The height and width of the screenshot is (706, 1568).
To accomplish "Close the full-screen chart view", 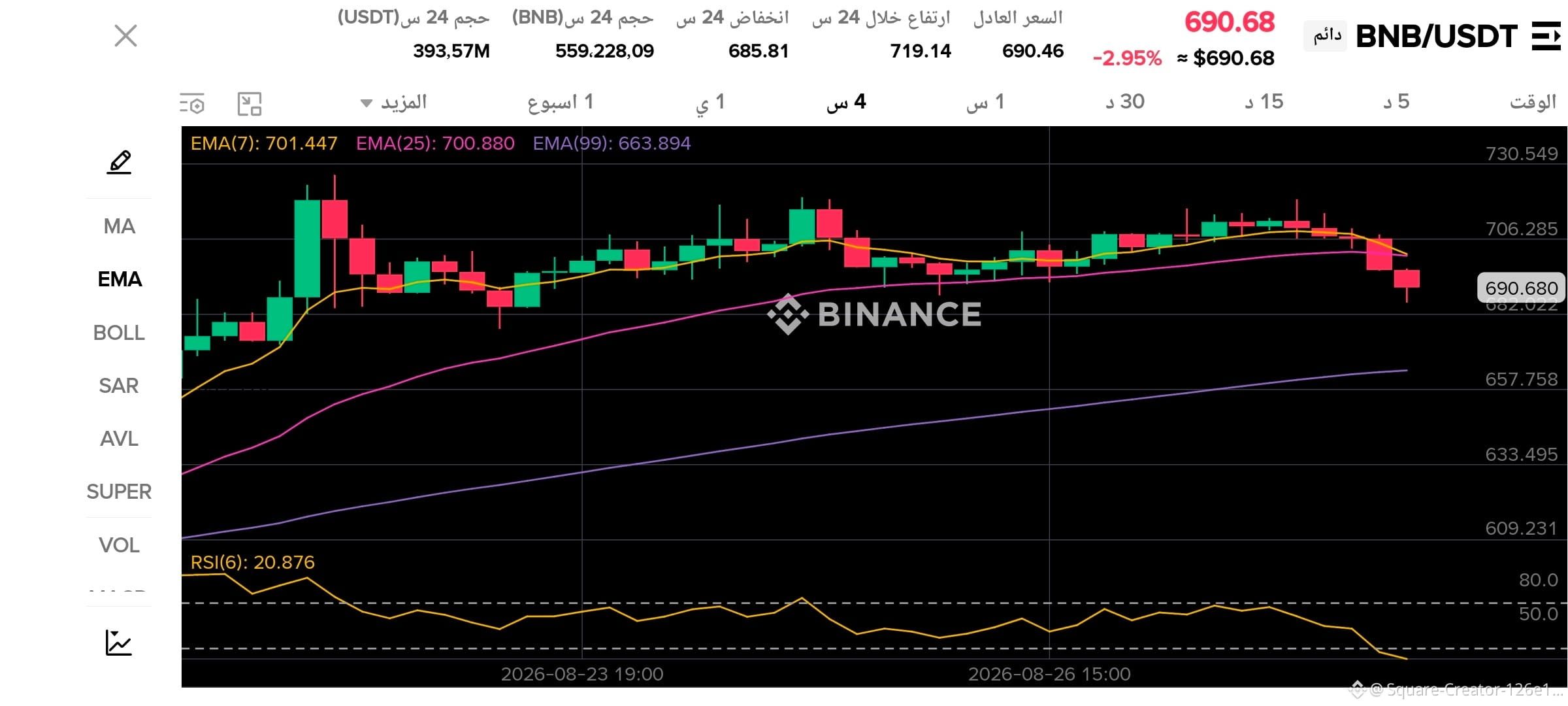I will pos(125,36).
